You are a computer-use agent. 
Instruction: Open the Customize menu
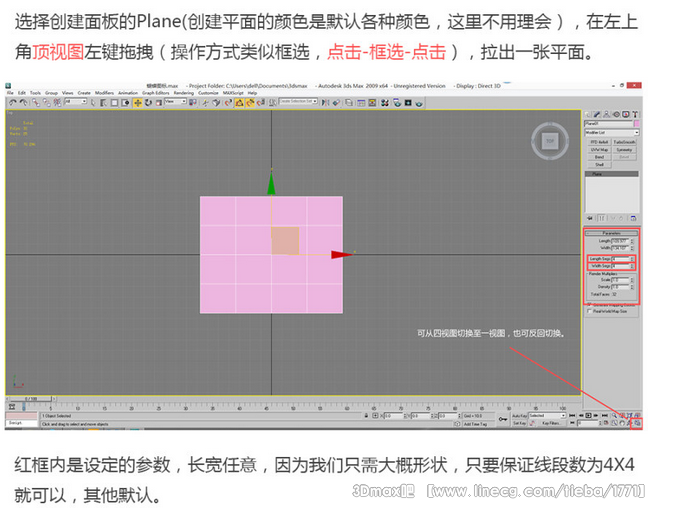[208, 93]
